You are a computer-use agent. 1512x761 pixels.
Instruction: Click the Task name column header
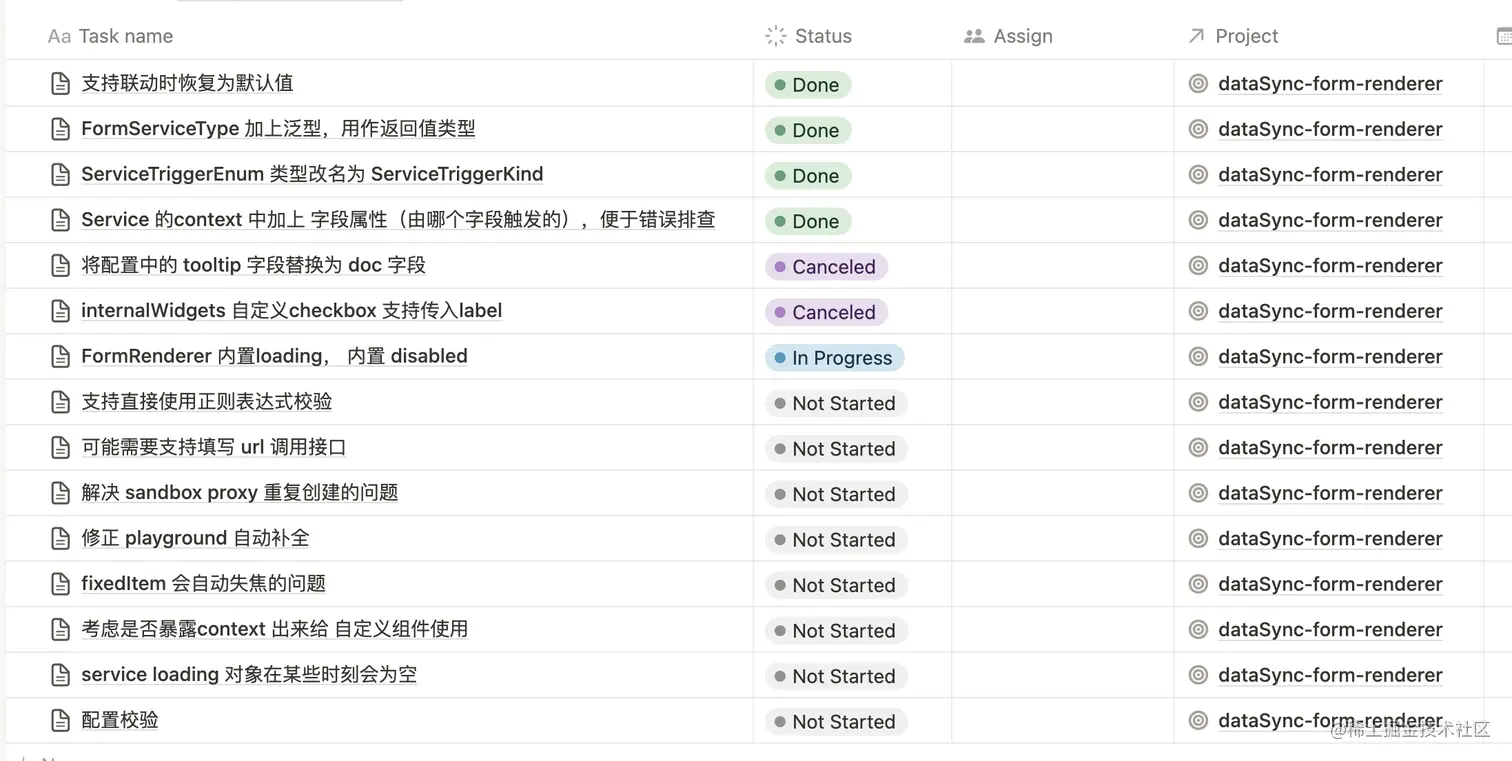point(110,36)
